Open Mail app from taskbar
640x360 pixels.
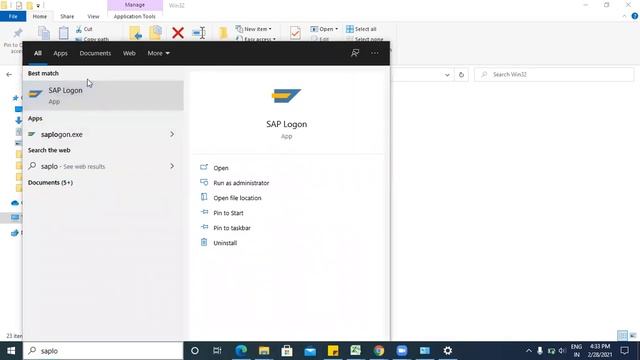(x=310, y=351)
